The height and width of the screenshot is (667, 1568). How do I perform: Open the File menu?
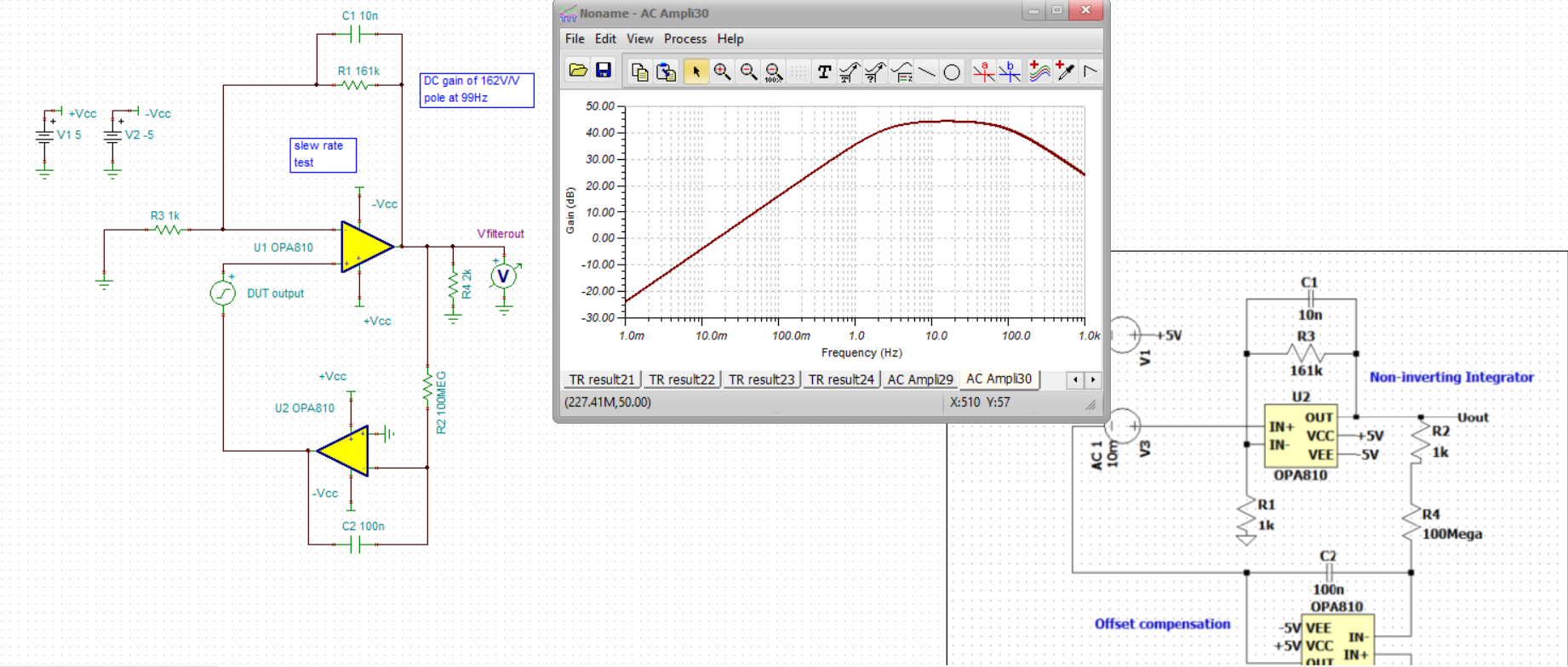click(x=575, y=39)
